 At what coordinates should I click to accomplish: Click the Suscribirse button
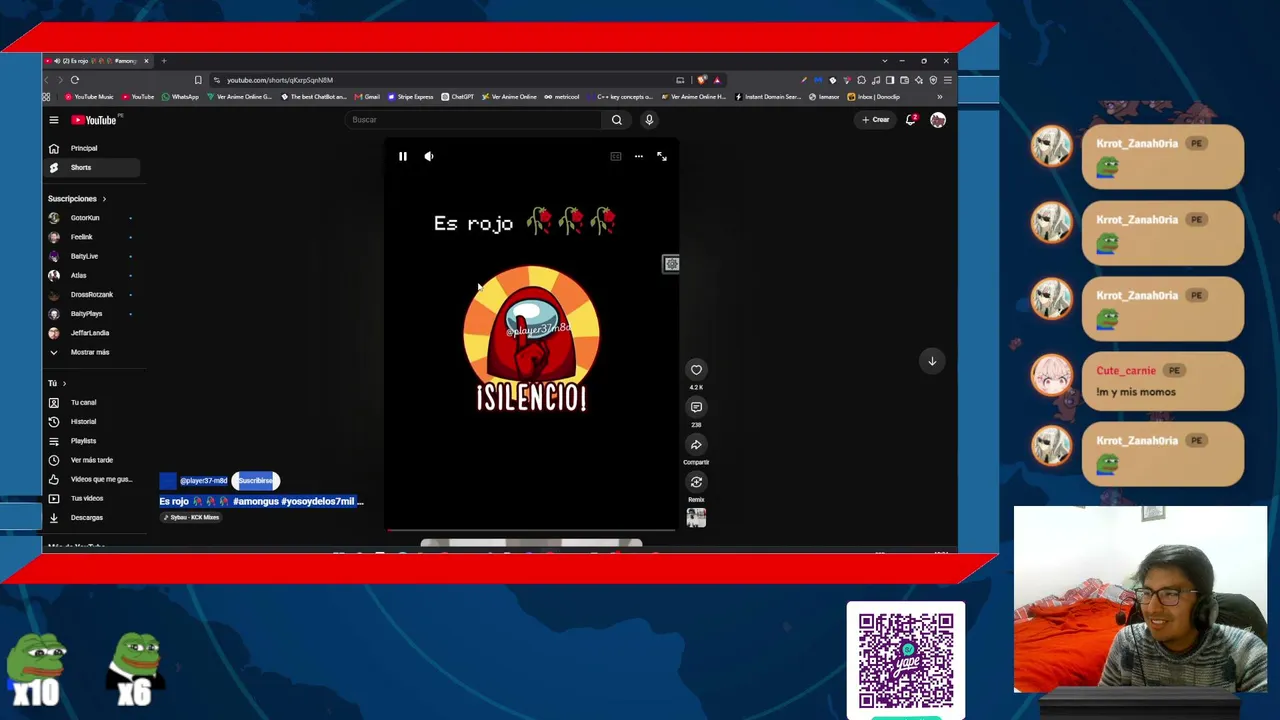tap(256, 481)
